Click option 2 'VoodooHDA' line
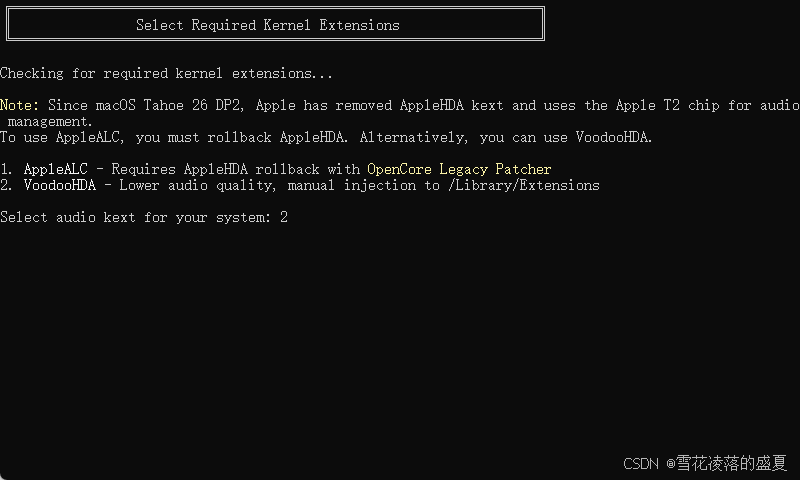The image size is (800, 480). 299,185
